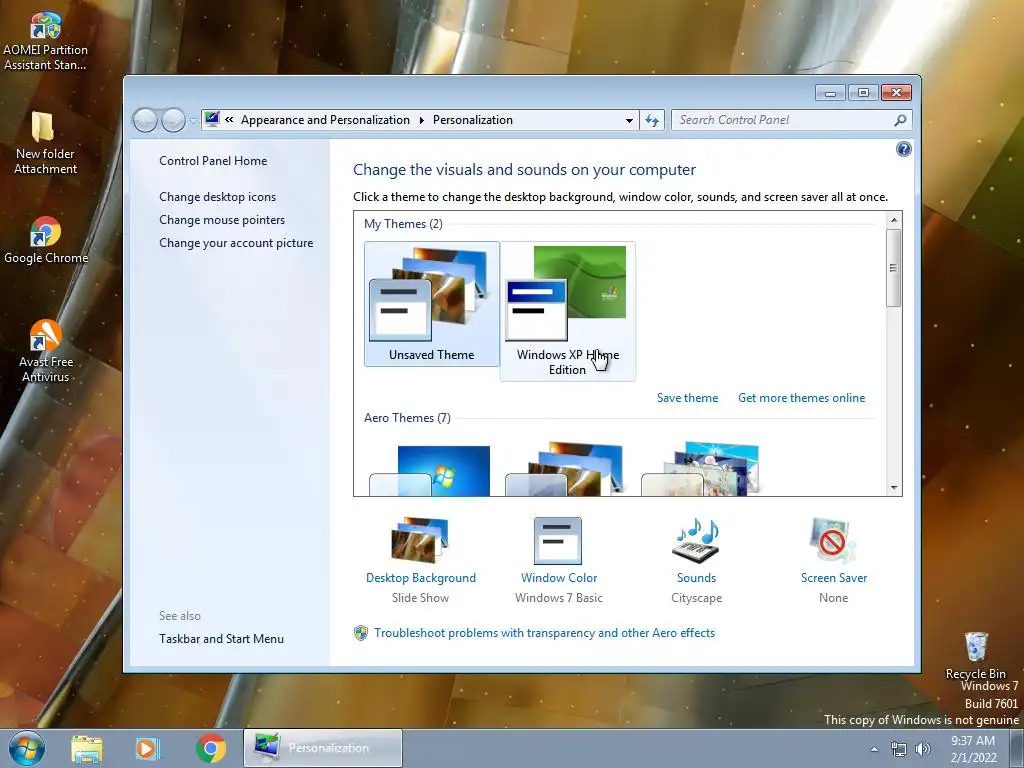Click the network tray icon
This screenshot has width=1024, height=768.
click(x=899, y=749)
